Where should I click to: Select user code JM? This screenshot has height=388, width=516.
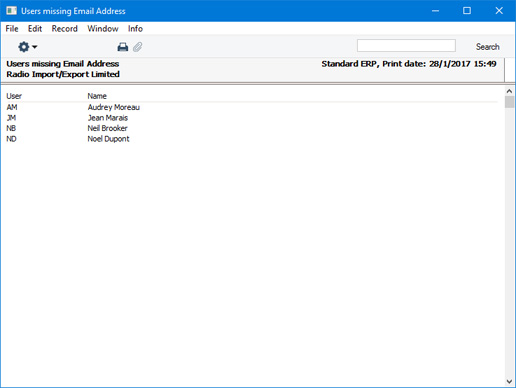coord(11,118)
